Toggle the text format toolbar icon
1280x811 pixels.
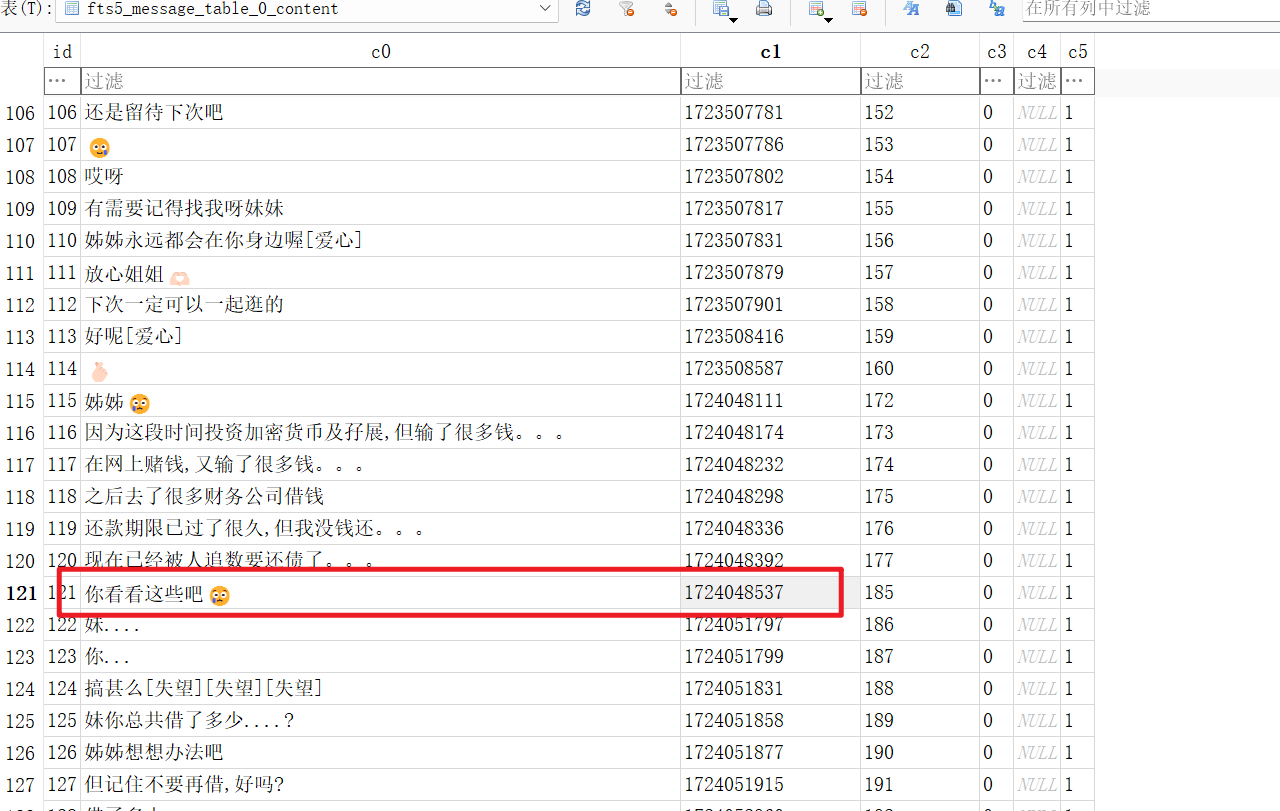[911, 9]
